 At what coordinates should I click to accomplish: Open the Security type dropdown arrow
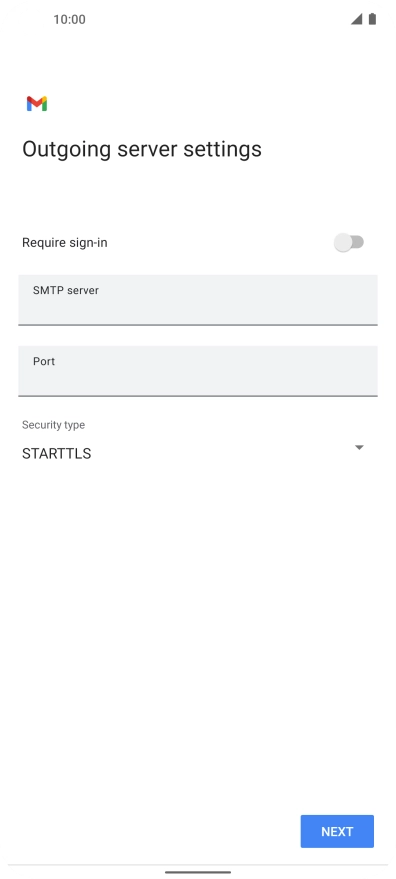(x=360, y=447)
